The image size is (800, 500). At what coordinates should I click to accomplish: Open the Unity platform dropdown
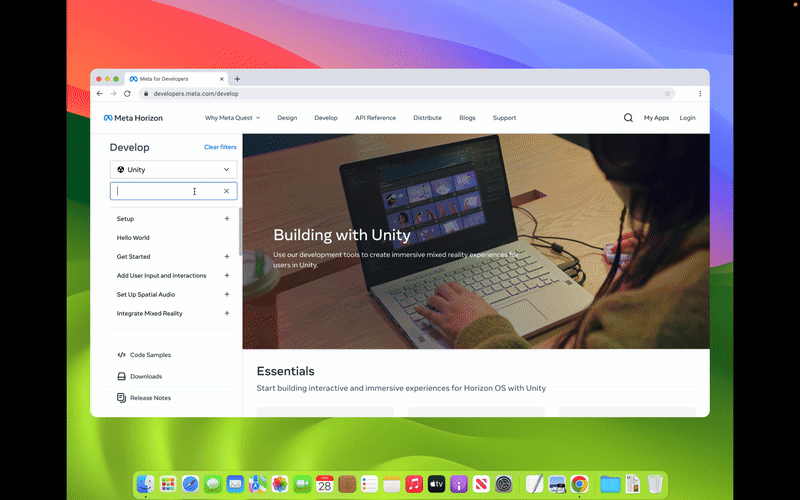173,169
